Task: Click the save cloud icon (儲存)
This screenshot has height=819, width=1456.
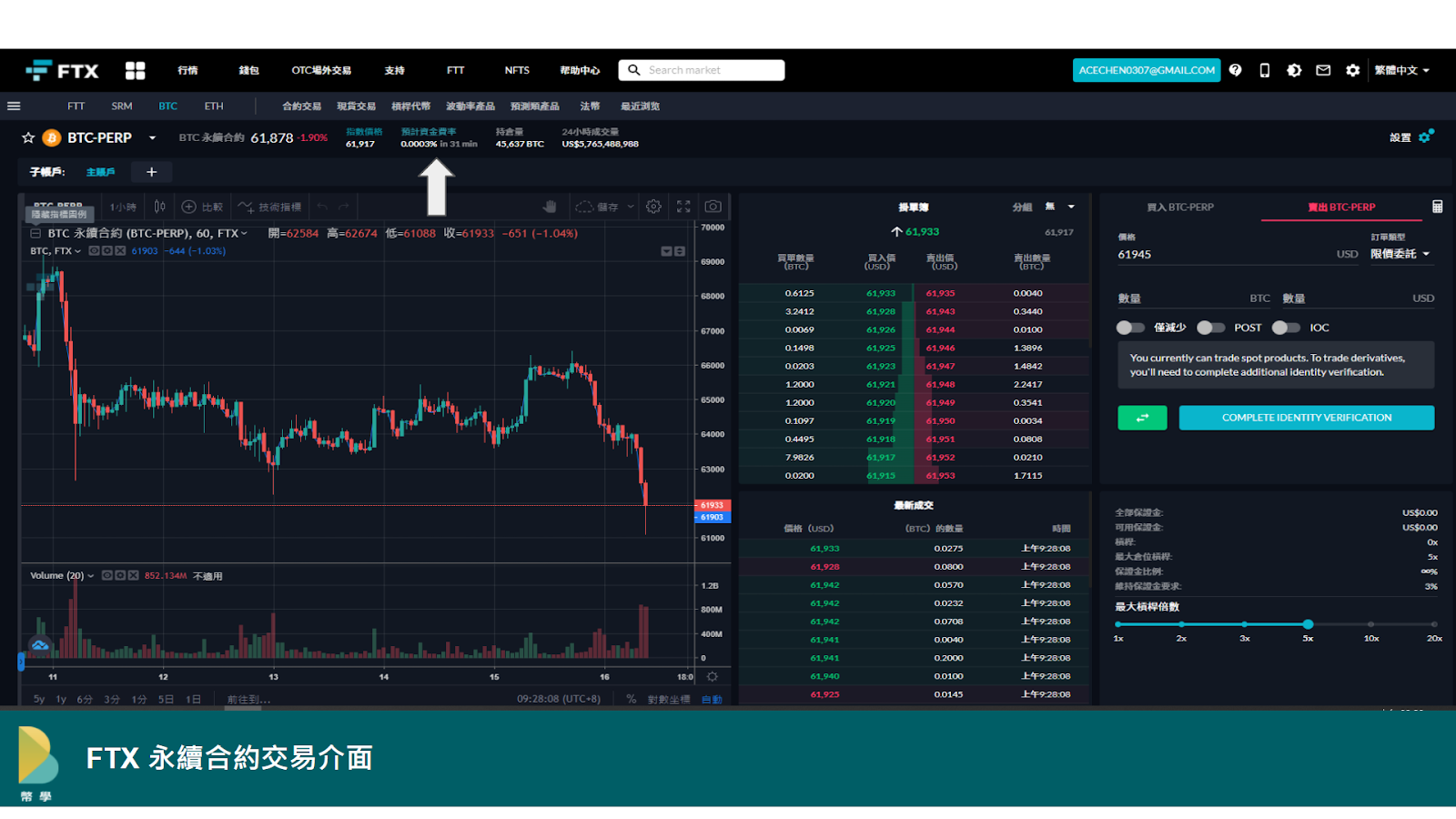Action: (585, 207)
